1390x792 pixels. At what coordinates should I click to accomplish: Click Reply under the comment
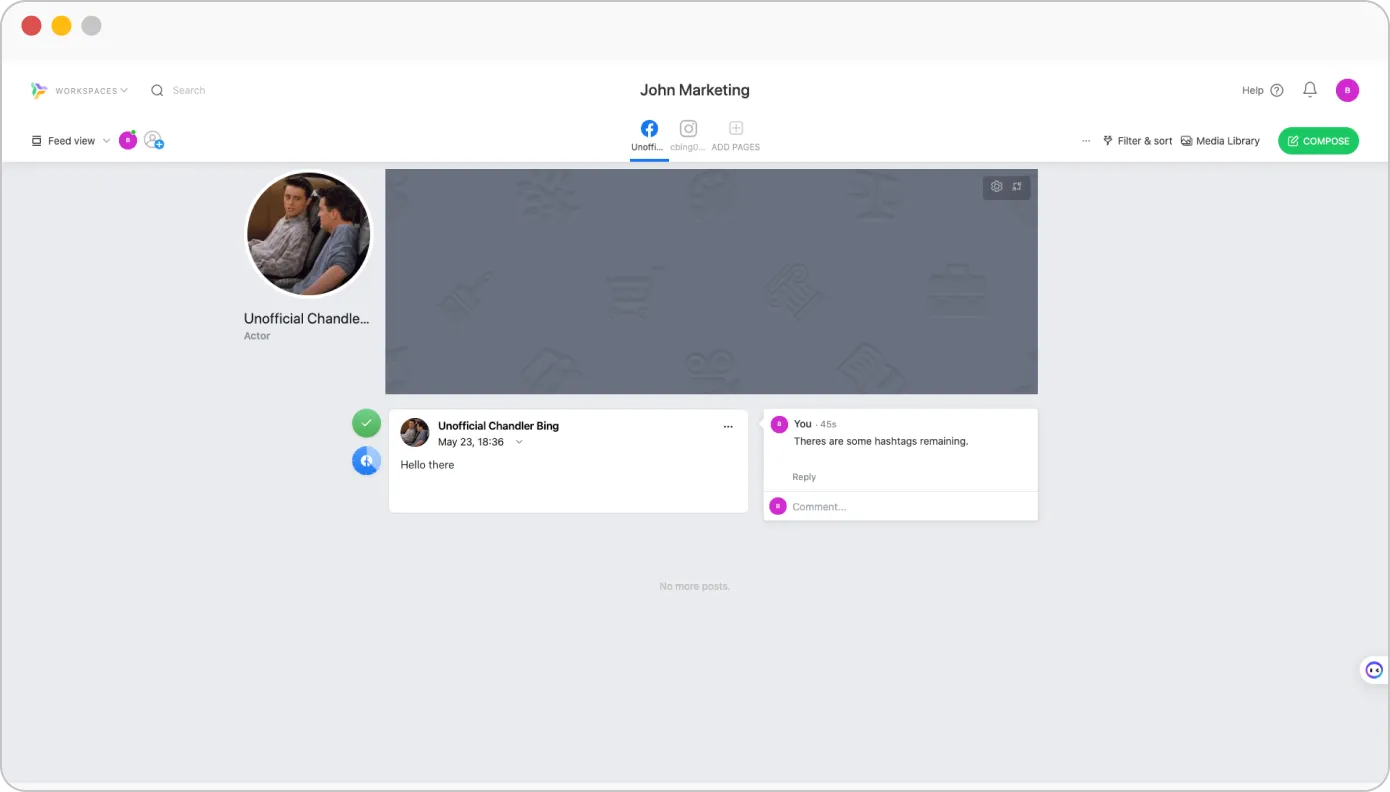coord(804,477)
